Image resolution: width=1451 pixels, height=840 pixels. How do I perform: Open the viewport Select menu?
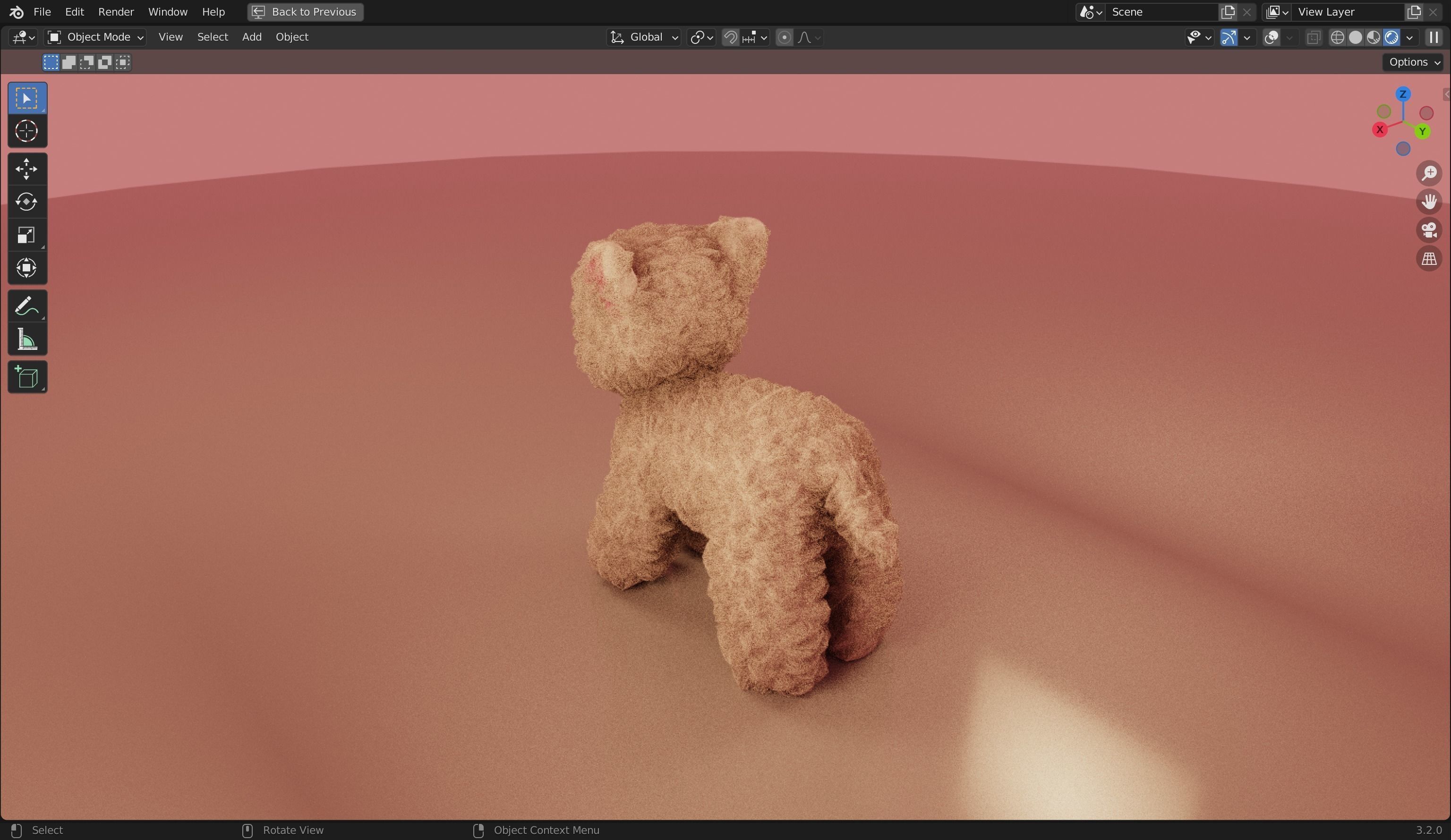click(x=213, y=37)
